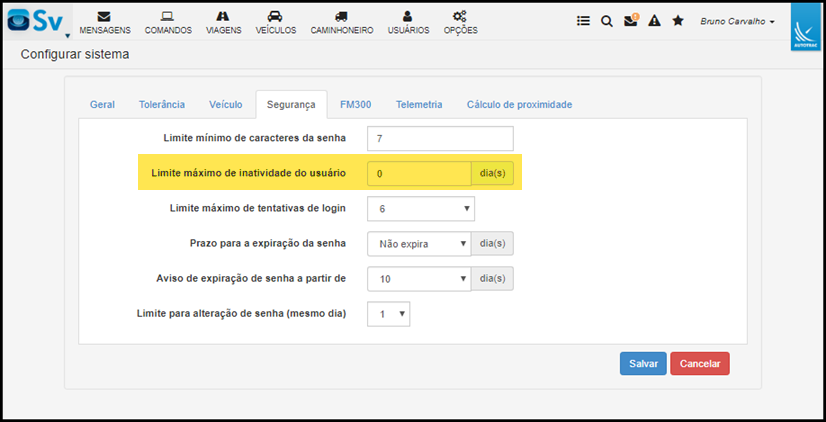Open the Caminhoneiro truck icon menu

point(341,23)
